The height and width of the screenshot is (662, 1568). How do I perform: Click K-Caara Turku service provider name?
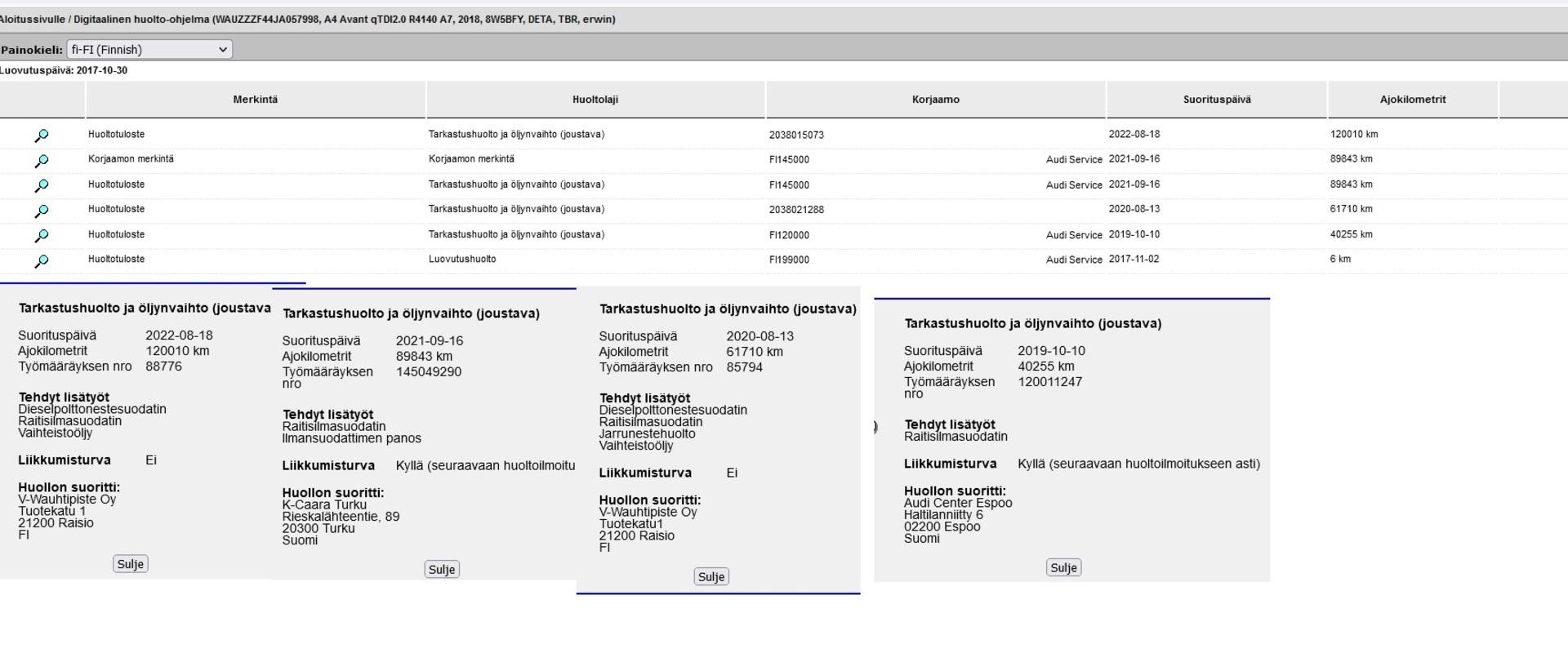pyautogui.click(x=324, y=505)
